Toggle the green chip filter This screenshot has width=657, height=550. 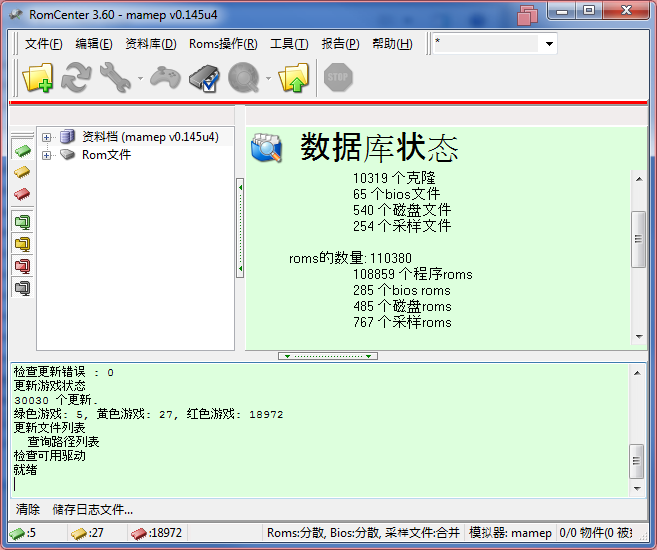coord(22,152)
